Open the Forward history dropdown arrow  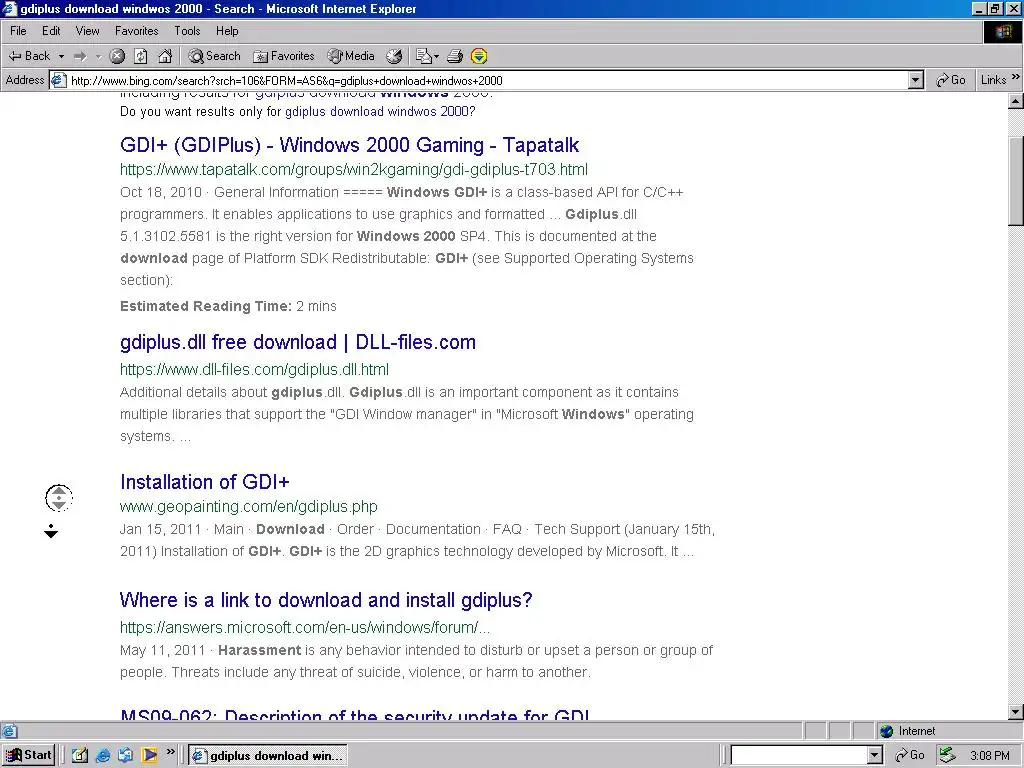pos(98,57)
